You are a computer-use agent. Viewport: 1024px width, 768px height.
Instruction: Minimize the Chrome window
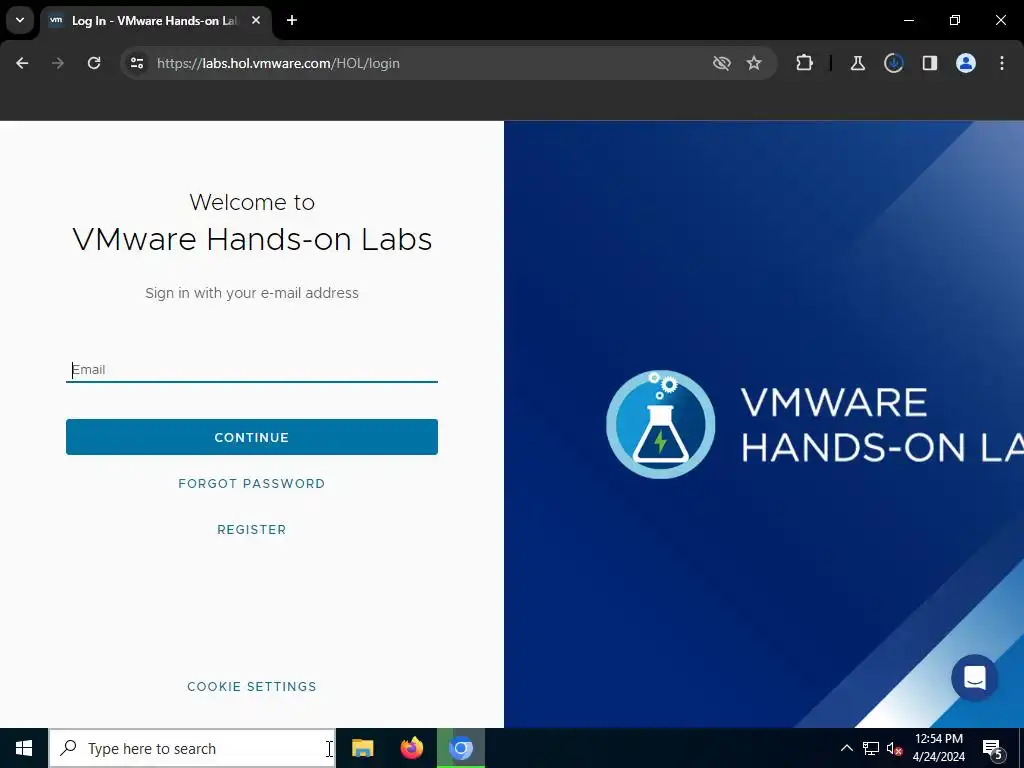908,20
